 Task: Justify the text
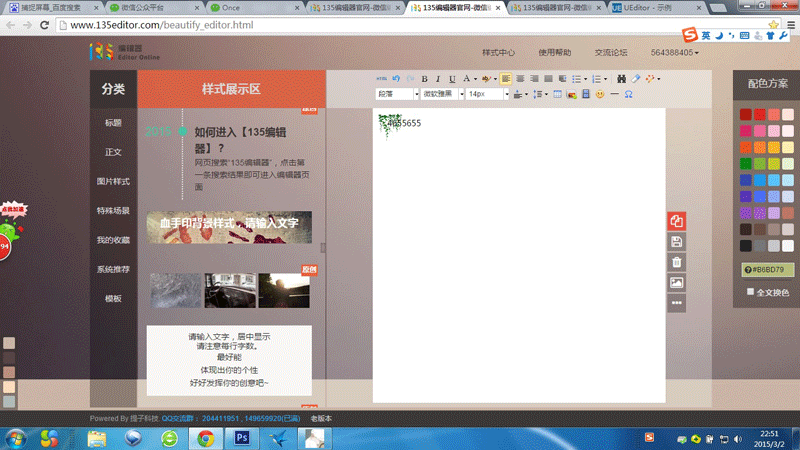(x=548, y=79)
